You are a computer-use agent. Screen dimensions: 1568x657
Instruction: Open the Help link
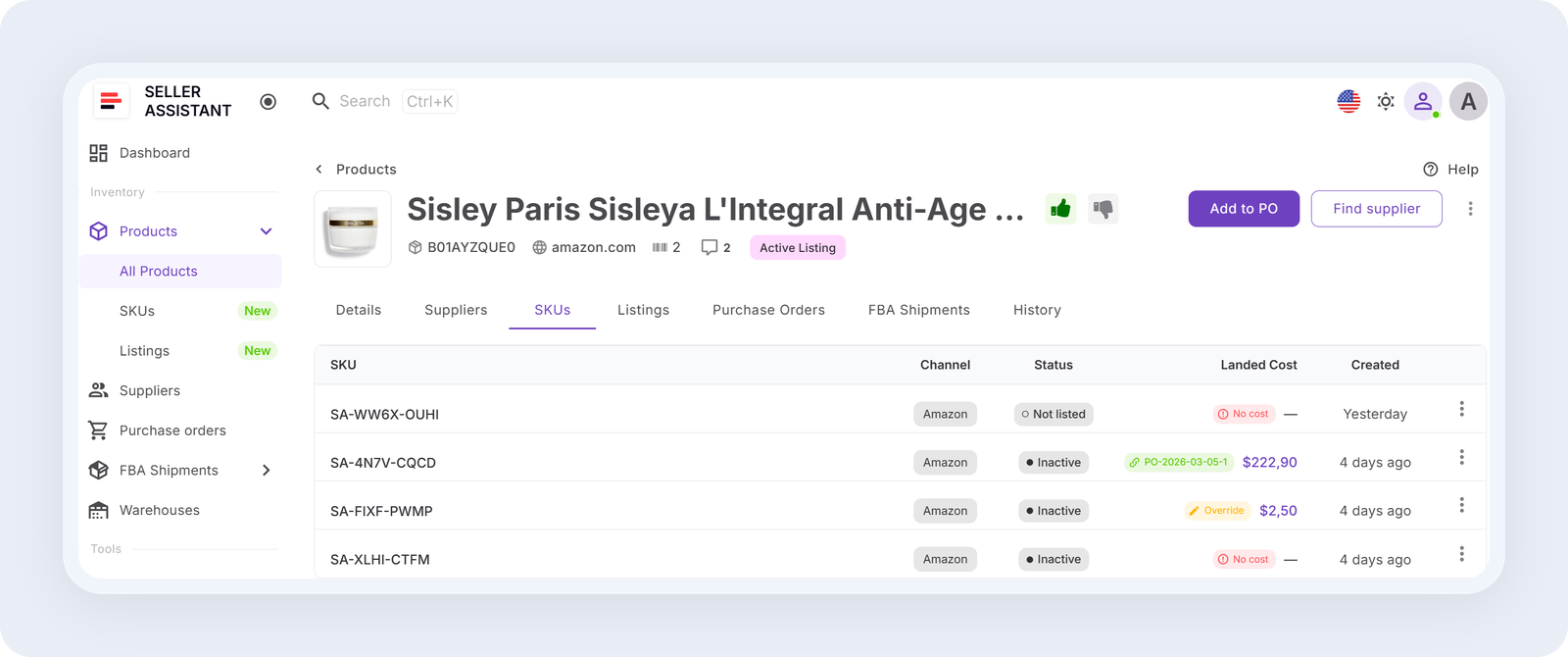[1450, 170]
